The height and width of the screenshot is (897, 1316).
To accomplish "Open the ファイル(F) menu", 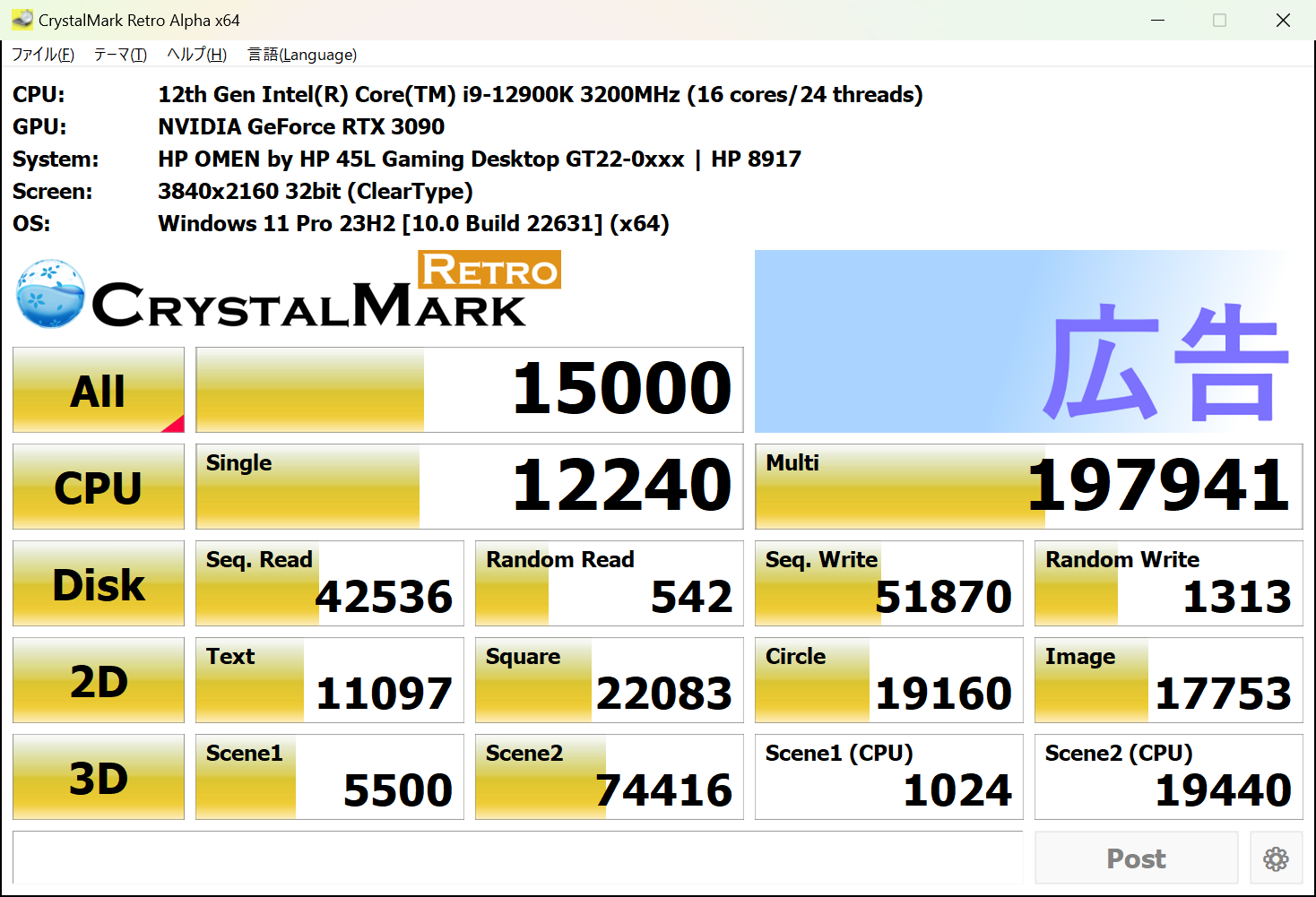I will (42, 55).
